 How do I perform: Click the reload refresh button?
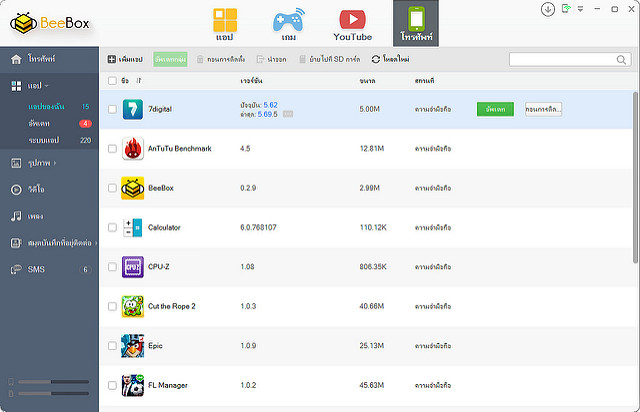pyautogui.click(x=391, y=59)
